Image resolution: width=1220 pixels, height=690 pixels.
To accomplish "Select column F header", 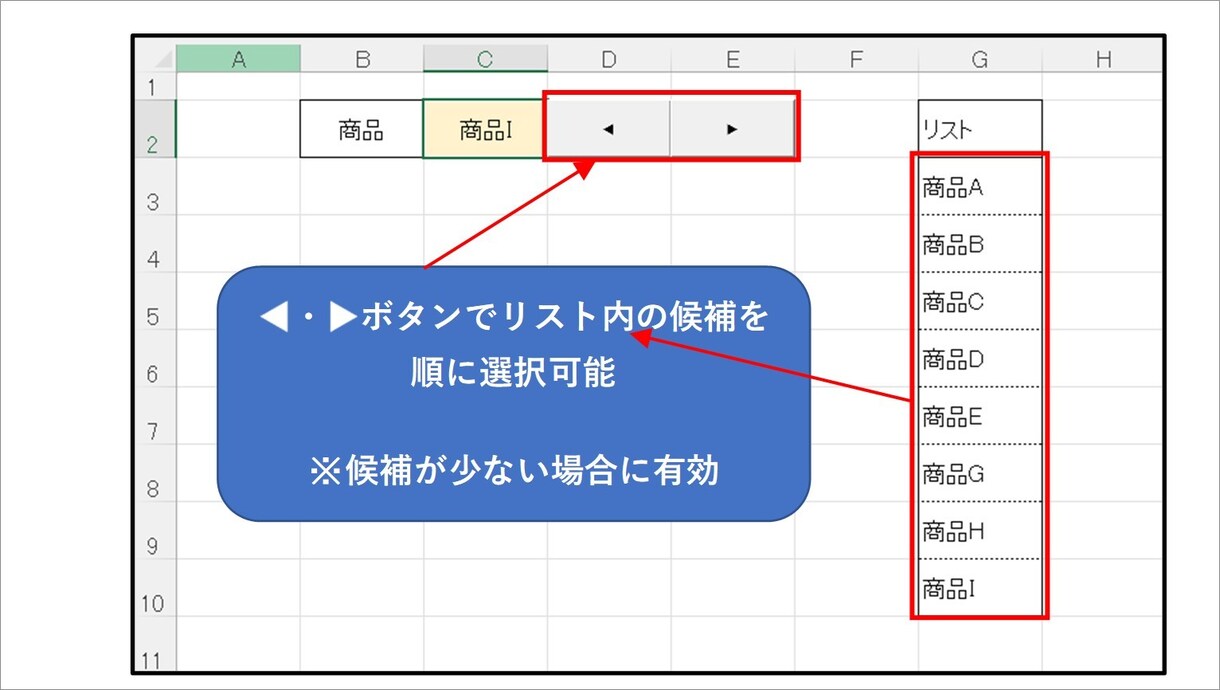I will [x=856, y=59].
